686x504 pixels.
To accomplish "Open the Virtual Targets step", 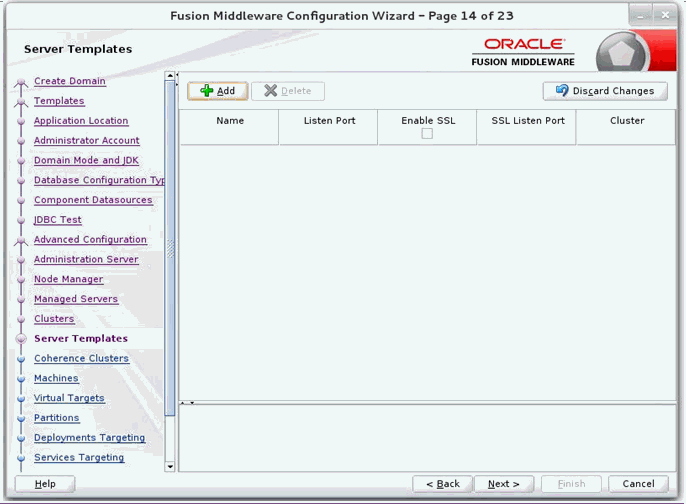I will (x=69, y=398).
